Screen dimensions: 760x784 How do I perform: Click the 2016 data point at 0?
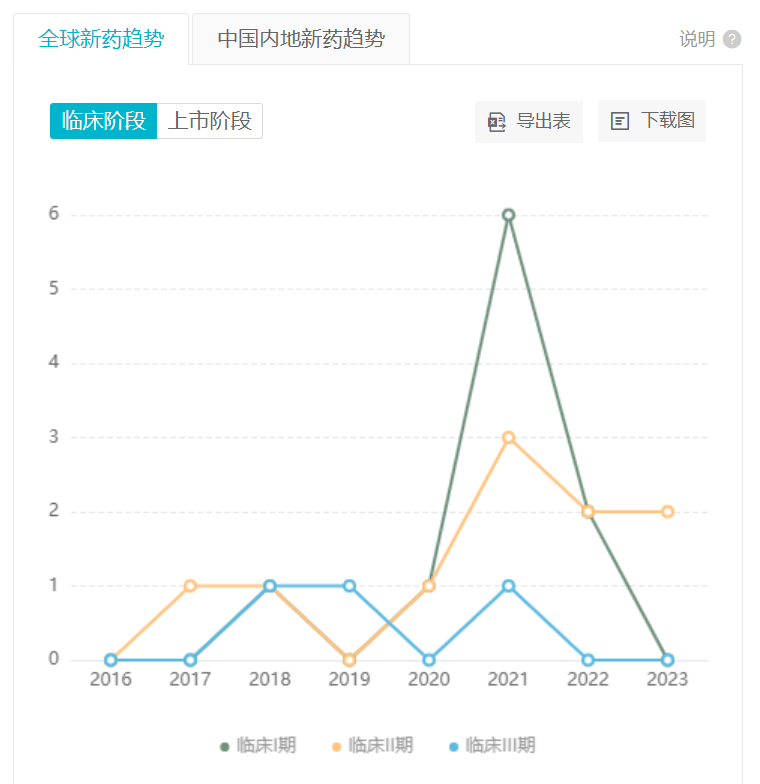(111, 660)
